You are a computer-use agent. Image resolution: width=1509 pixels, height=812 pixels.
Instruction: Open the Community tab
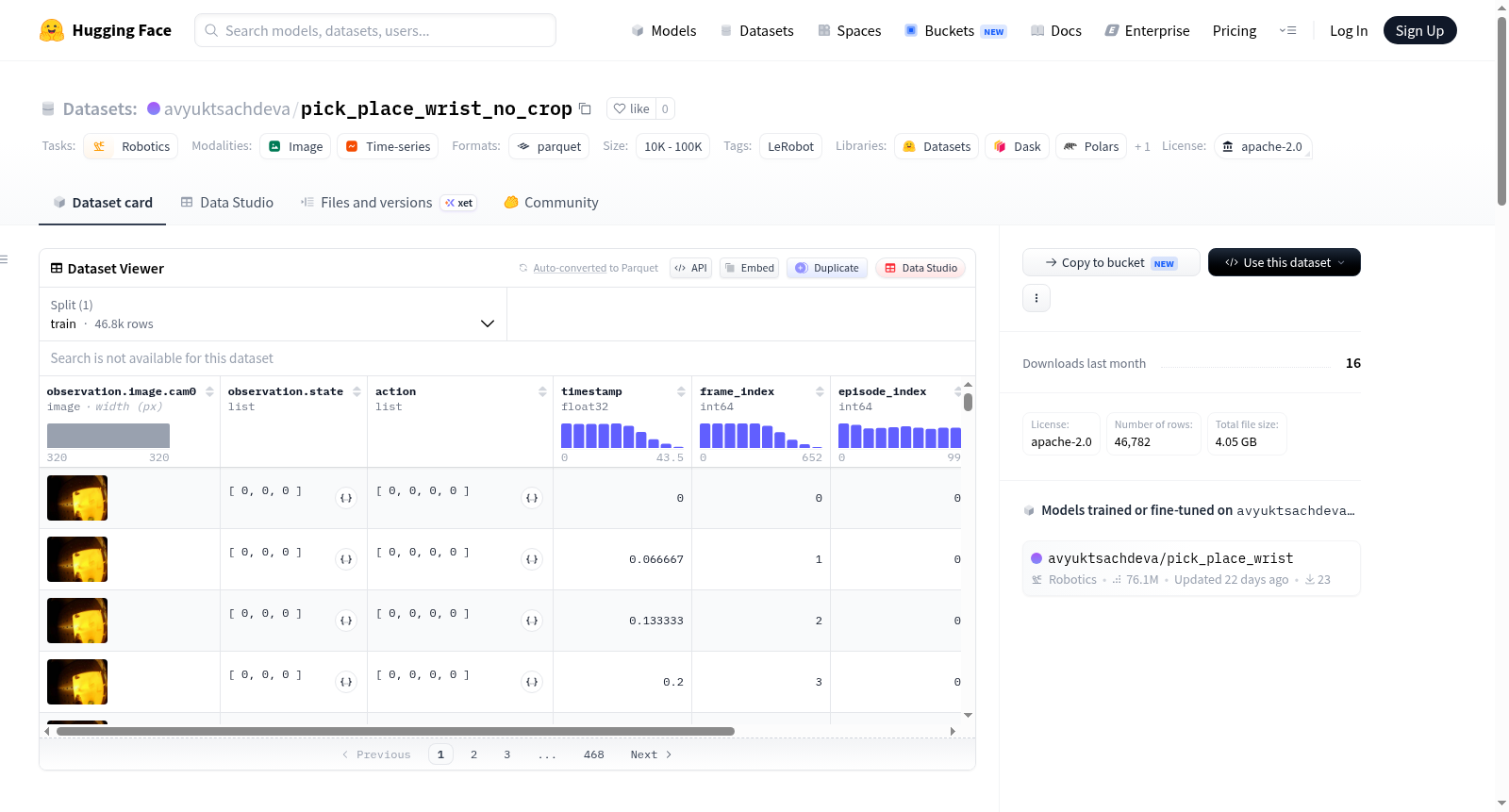point(551,202)
